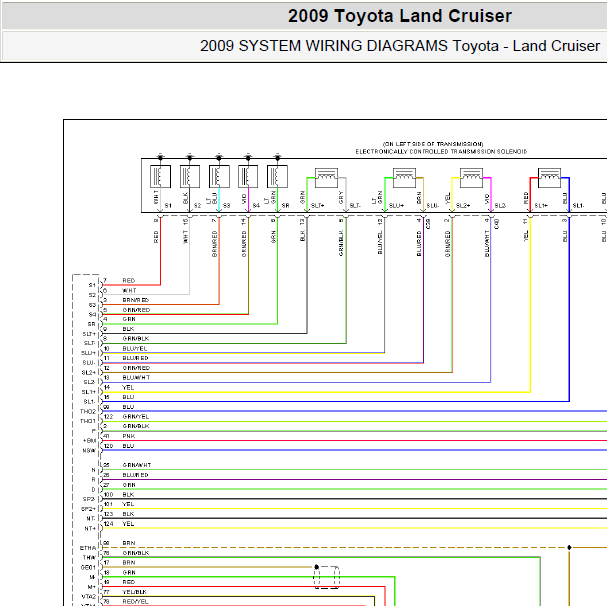Click the SR solenoid coil symbol
Screen dimensions: 607x606
(277, 177)
